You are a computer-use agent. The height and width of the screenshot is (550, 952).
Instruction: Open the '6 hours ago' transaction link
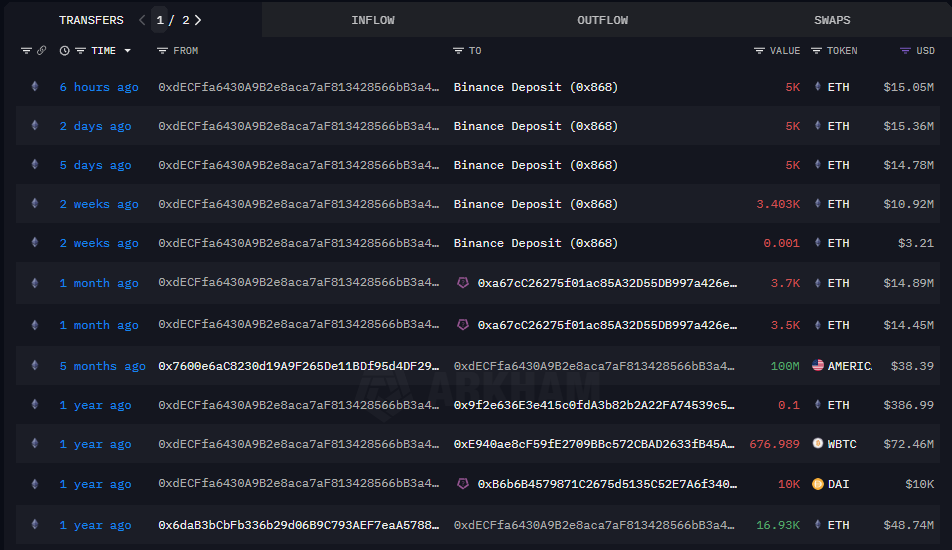[x=99, y=87]
